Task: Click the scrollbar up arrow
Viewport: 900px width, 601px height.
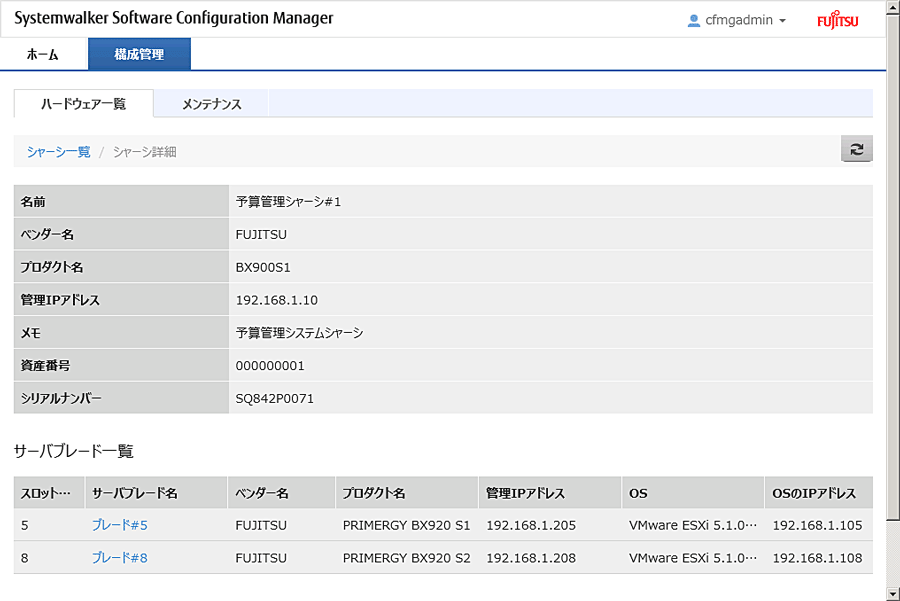Action: pyautogui.click(x=893, y=7)
